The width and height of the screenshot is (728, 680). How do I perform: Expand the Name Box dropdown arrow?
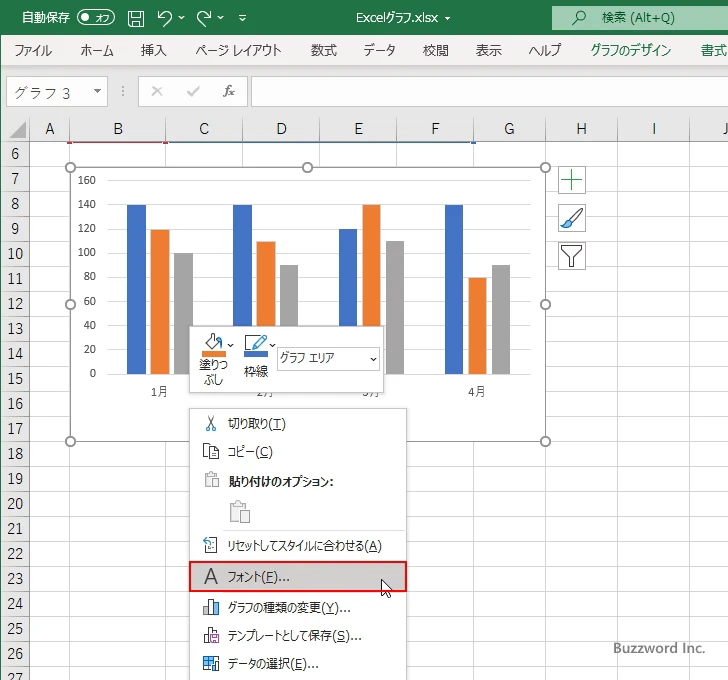coord(98,92)
